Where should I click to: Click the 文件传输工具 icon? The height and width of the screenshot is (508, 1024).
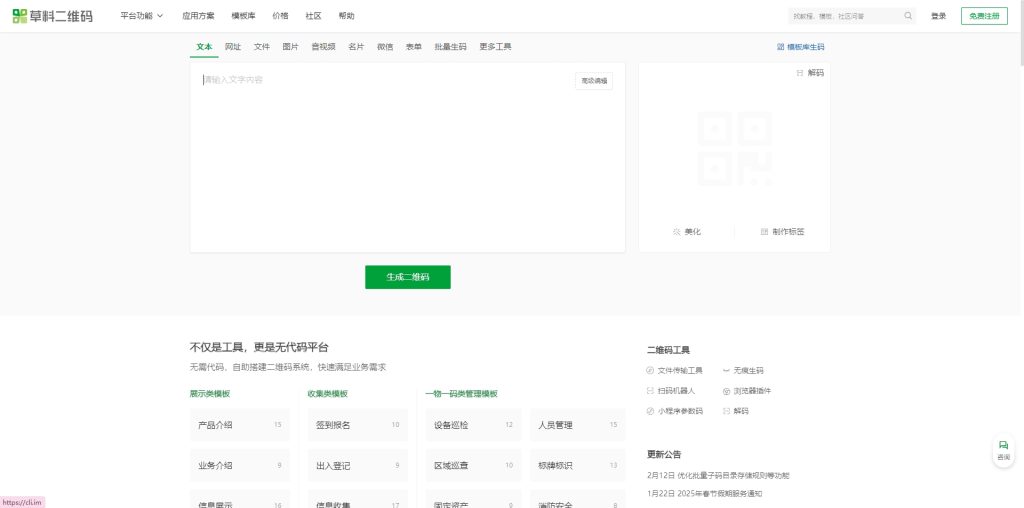(650, 370)
